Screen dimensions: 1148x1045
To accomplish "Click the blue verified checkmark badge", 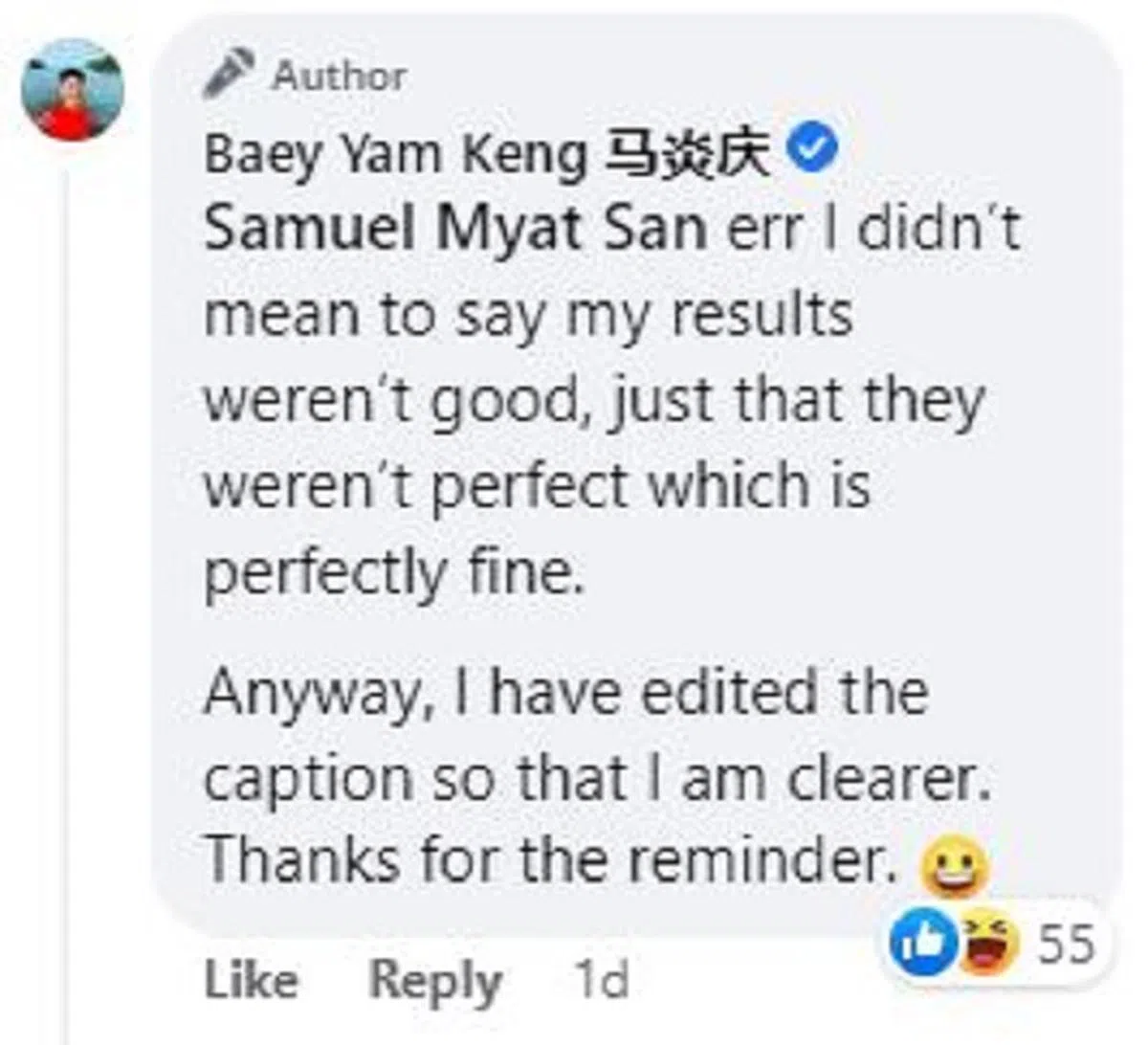I will pos(812,151).
